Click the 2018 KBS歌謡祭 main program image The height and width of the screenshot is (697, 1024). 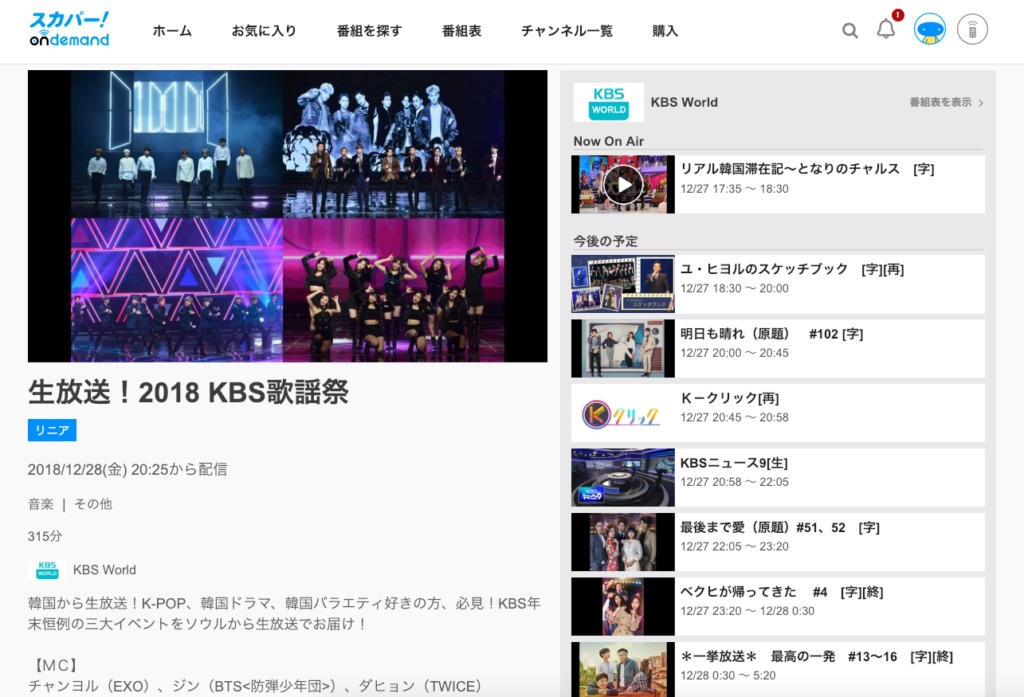287,216
